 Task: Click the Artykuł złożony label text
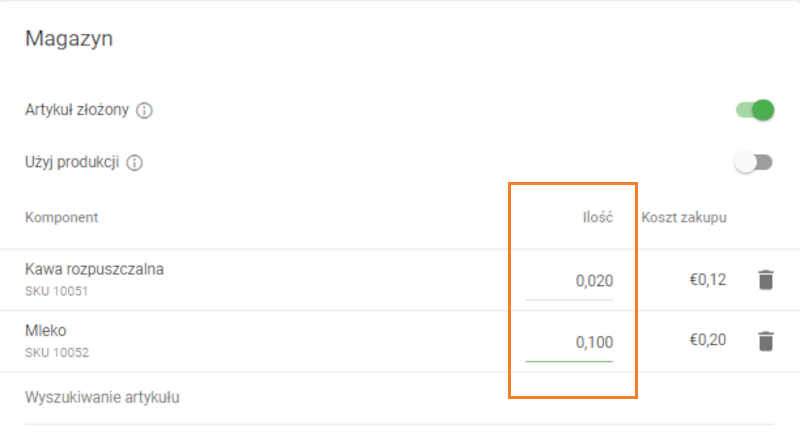point(77,111)
